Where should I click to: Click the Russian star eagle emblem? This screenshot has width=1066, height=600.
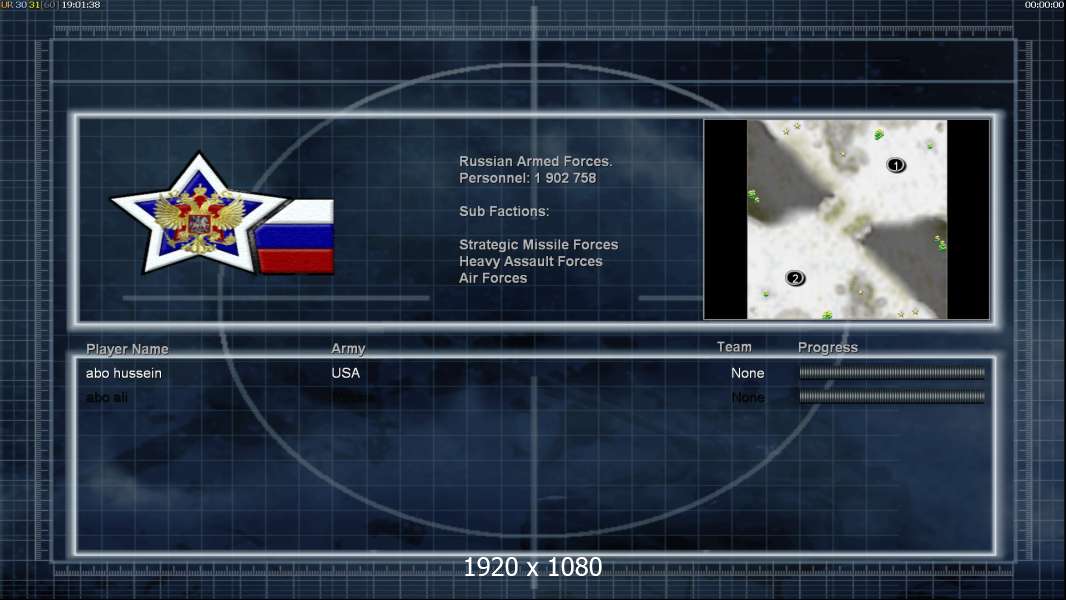coord(198,215)
